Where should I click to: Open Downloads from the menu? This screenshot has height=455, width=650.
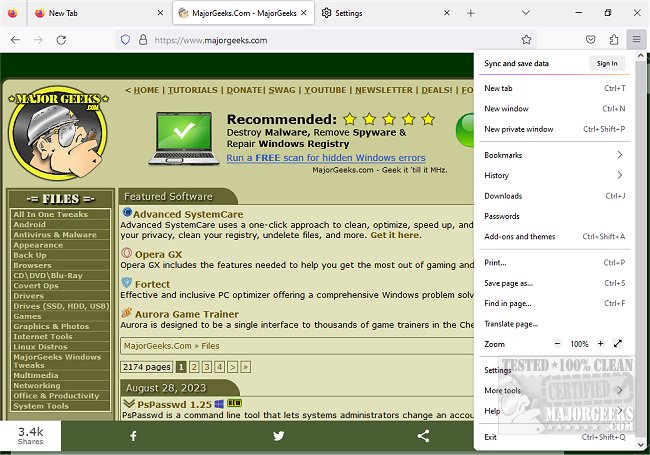(x=554, y=196)
